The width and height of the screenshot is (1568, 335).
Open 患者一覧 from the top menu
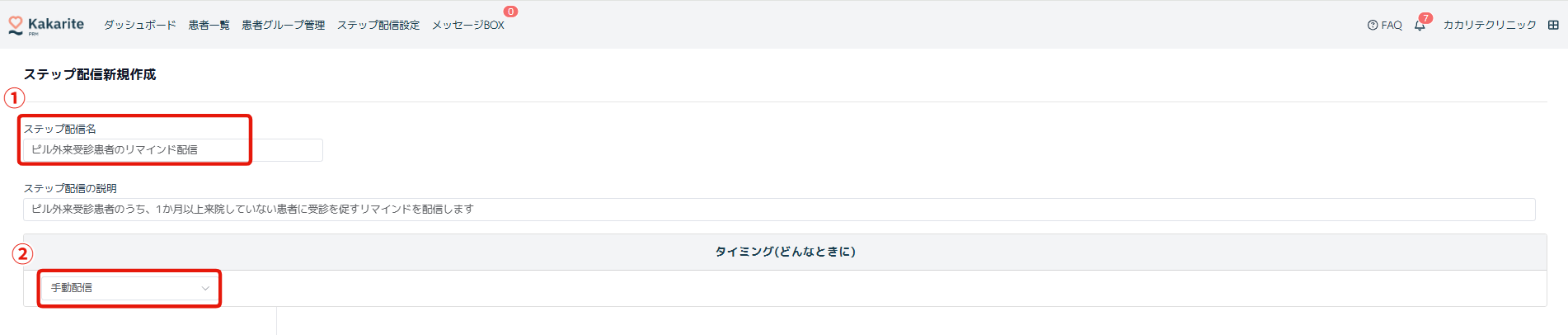pos(209,26)
